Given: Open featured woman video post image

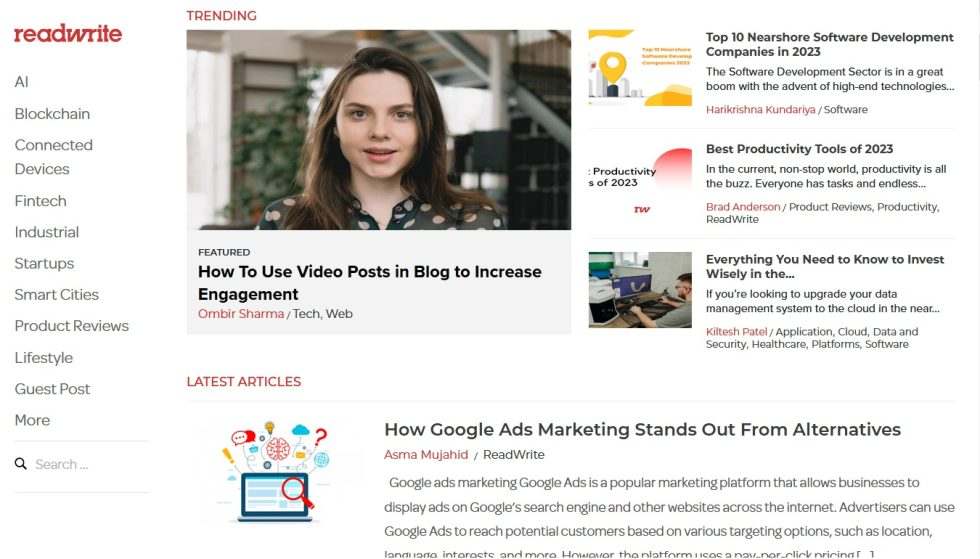Looking at the screenshot, I should tap(378, 130).
